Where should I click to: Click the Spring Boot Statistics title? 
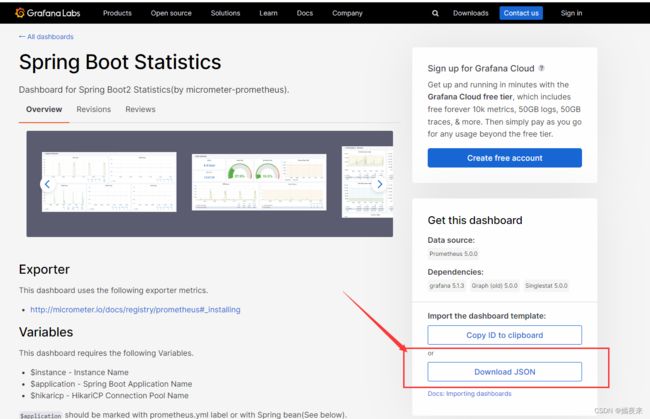click(120, 62)
